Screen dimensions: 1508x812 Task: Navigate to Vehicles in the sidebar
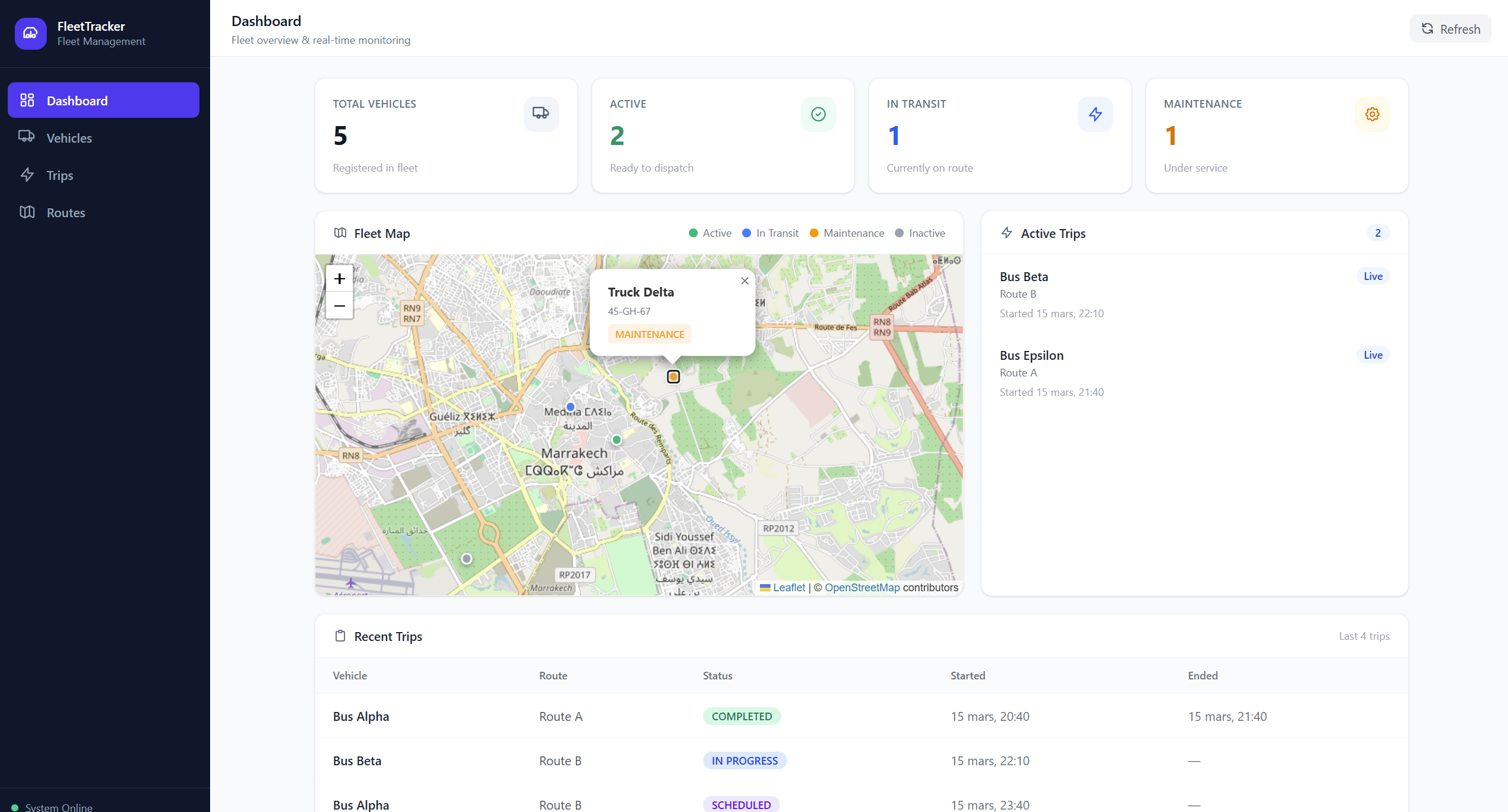tap(69, 137)
